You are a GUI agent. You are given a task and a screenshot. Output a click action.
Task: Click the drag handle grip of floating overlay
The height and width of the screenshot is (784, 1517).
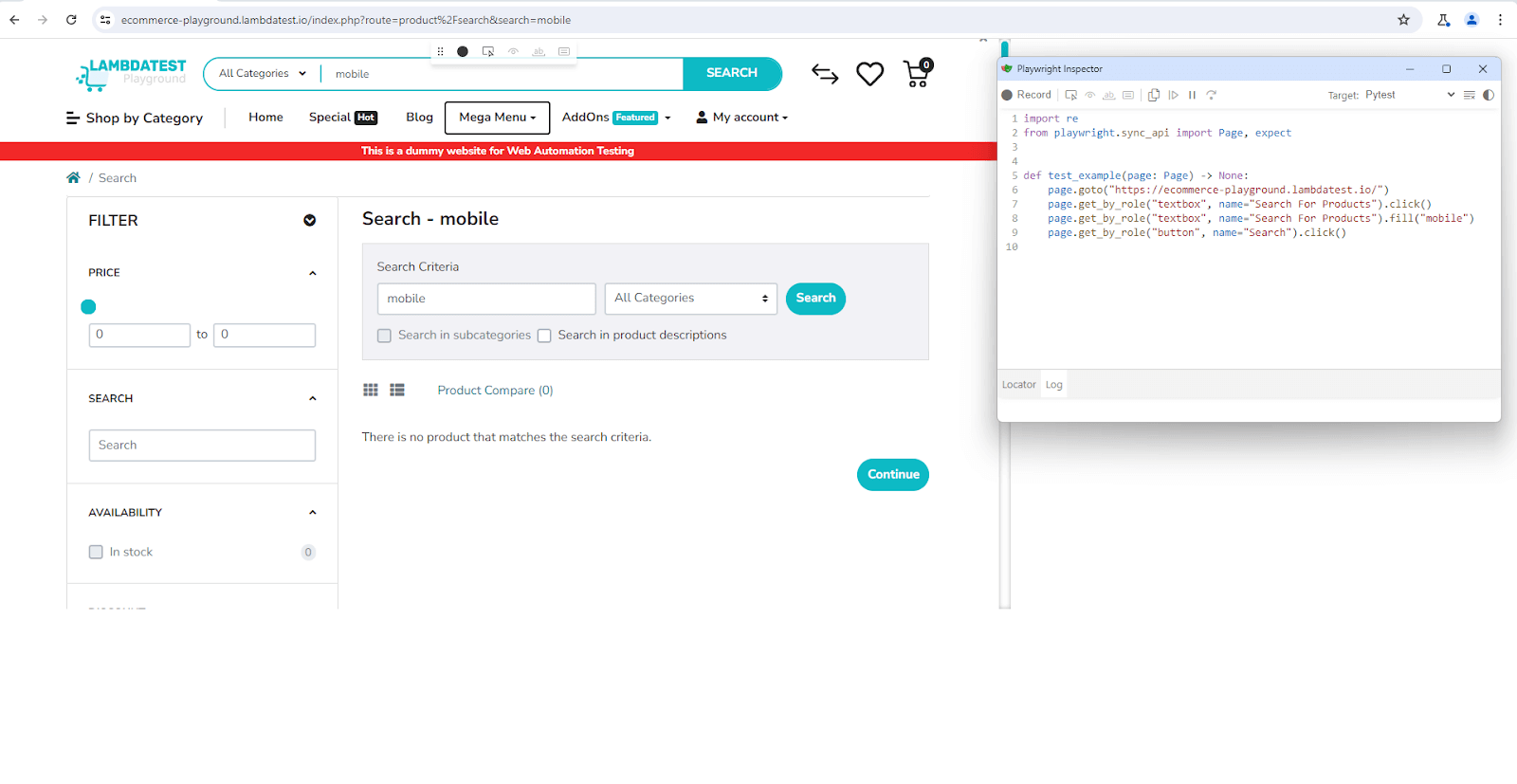(x=440, y=51)
